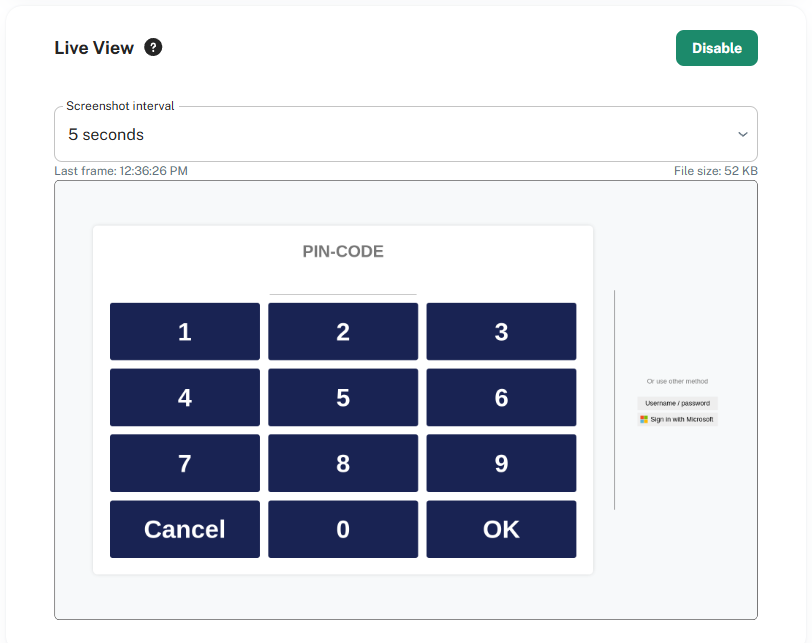The height and width of the screenshot is (643, 812).
Task: Cancel the PIN-code entry
Action: coord(185,529)
